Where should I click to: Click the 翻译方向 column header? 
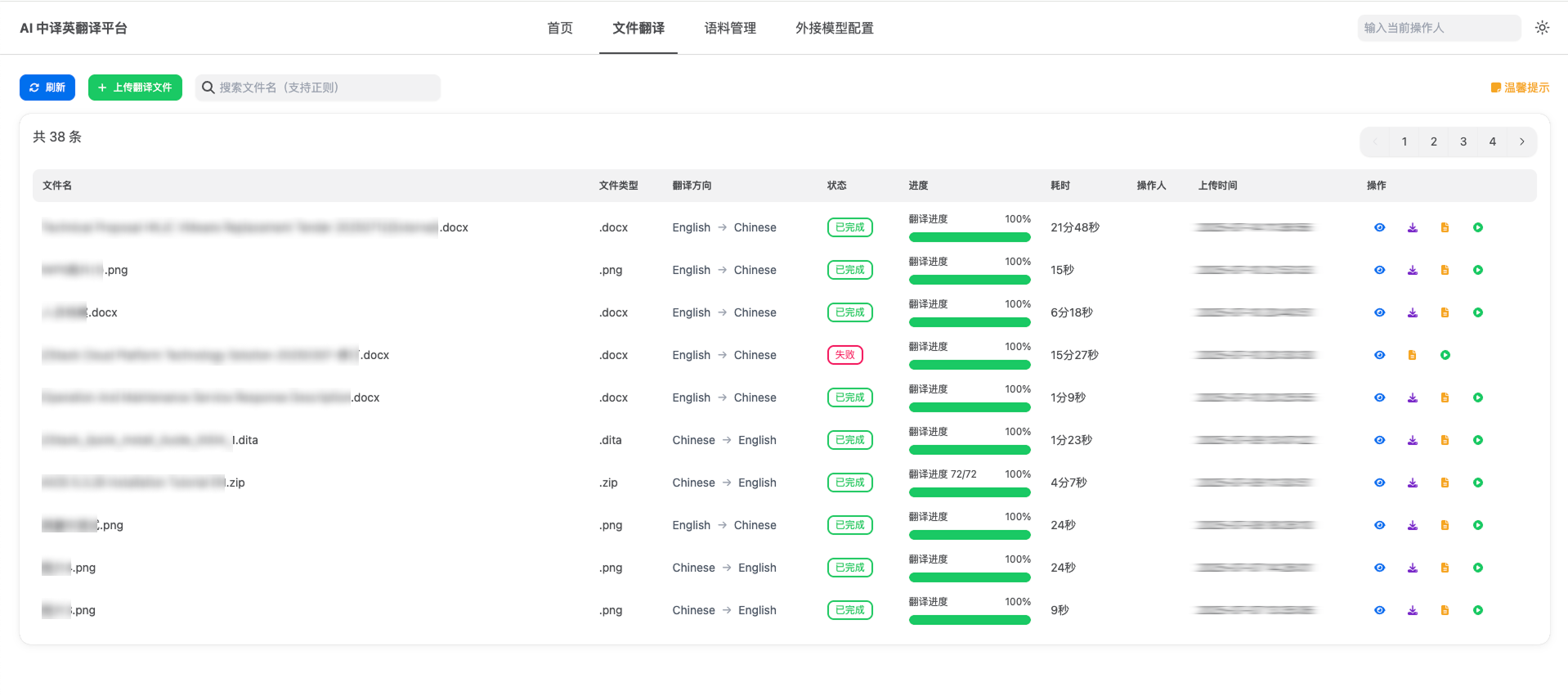coord(692,186)
